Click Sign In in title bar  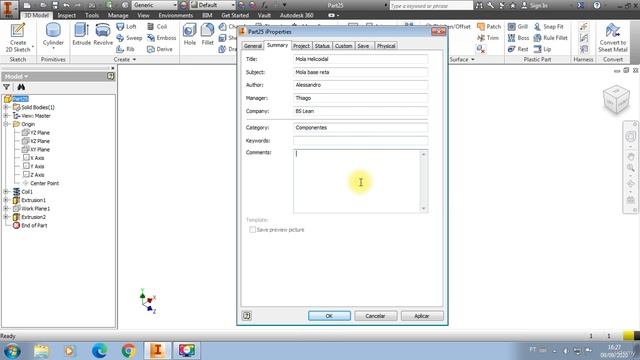(535, 5)
